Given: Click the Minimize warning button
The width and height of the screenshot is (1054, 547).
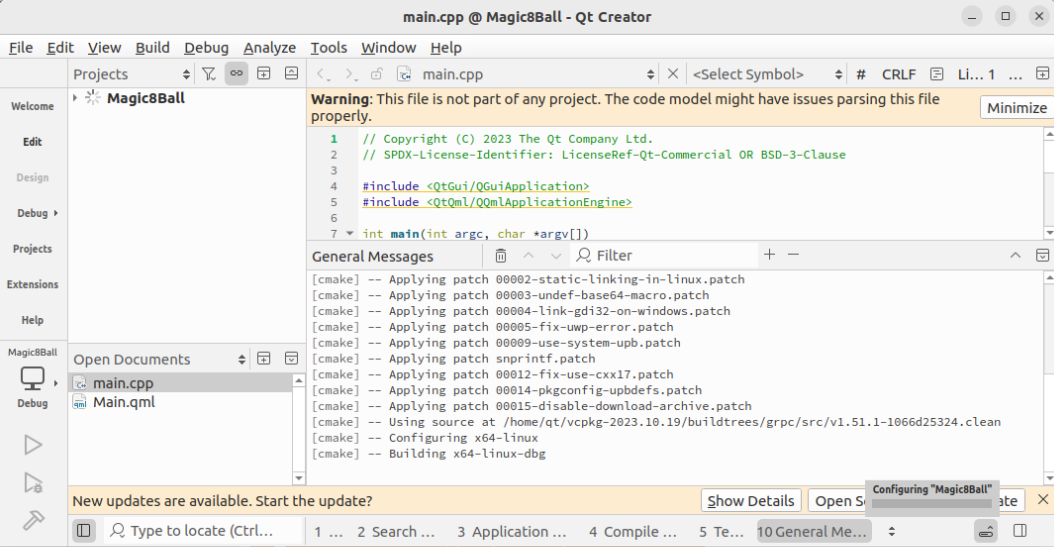Looking at the screenshot, I should click(x=1016, y=108).
